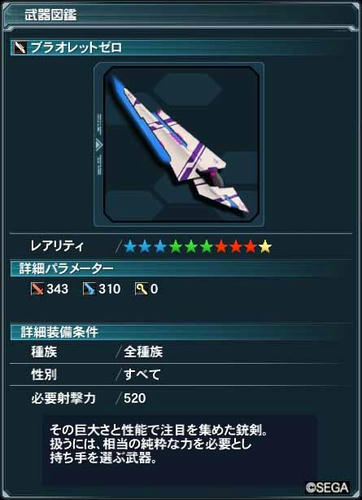Click the red striking attack icon next to 343

click(x=37, y=289)
